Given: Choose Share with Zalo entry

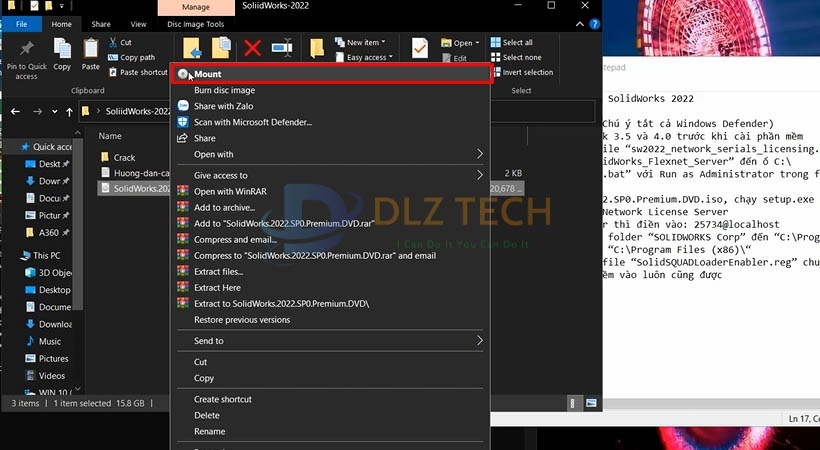Looking at the screenshot, I should [230, 106].
